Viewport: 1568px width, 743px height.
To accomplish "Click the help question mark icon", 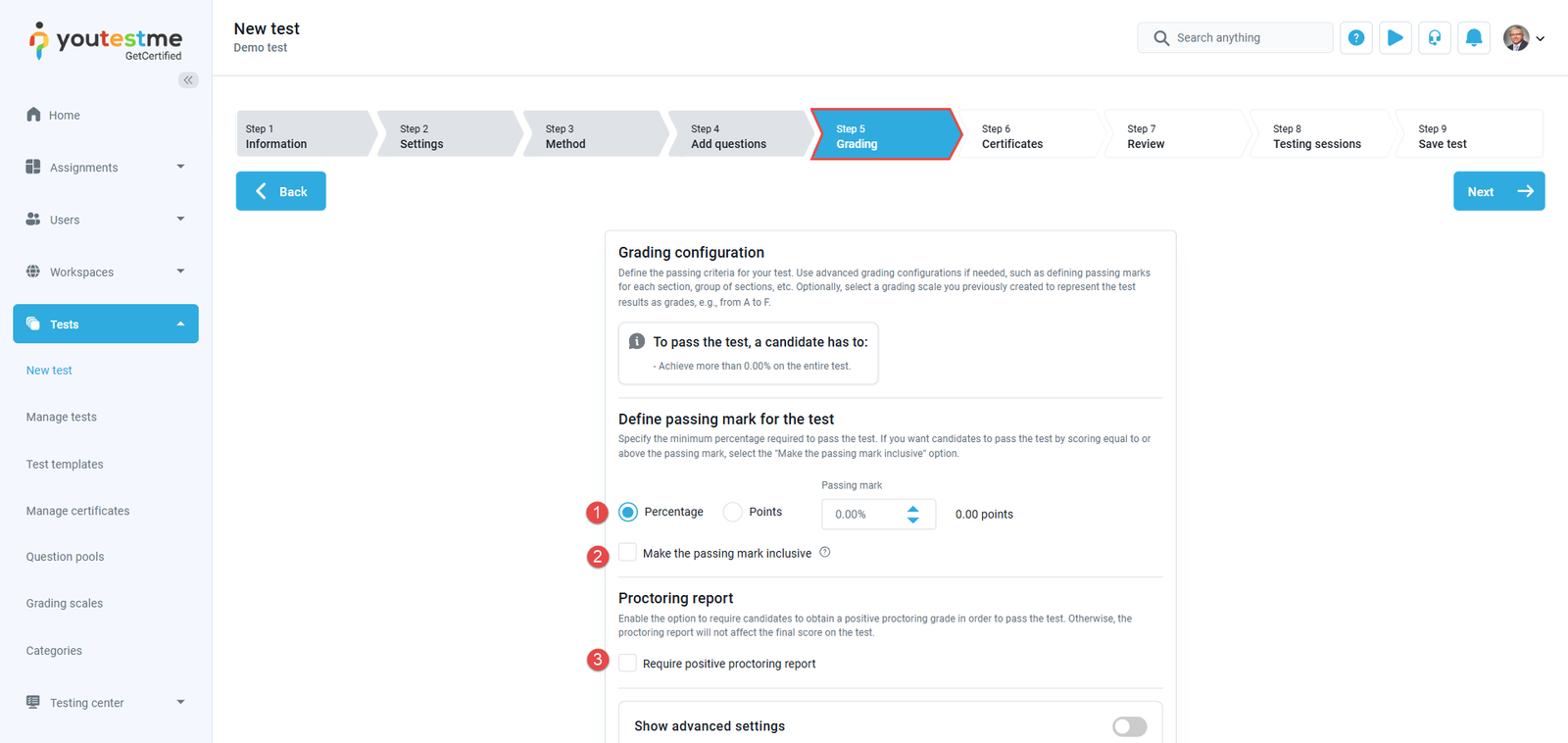I will (x=1355, y=38).
